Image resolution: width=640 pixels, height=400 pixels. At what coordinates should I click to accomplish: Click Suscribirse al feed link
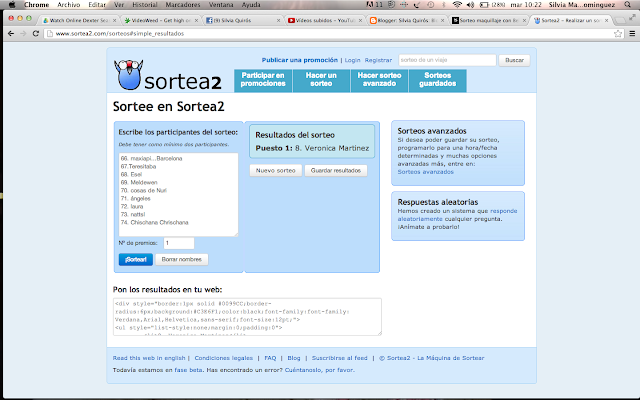click(340, 358)
